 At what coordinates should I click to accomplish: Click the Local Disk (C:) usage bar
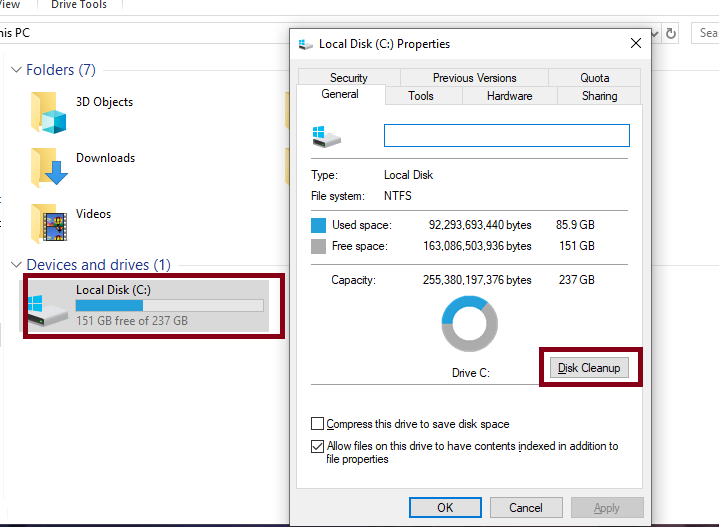[x=170, y=305]
